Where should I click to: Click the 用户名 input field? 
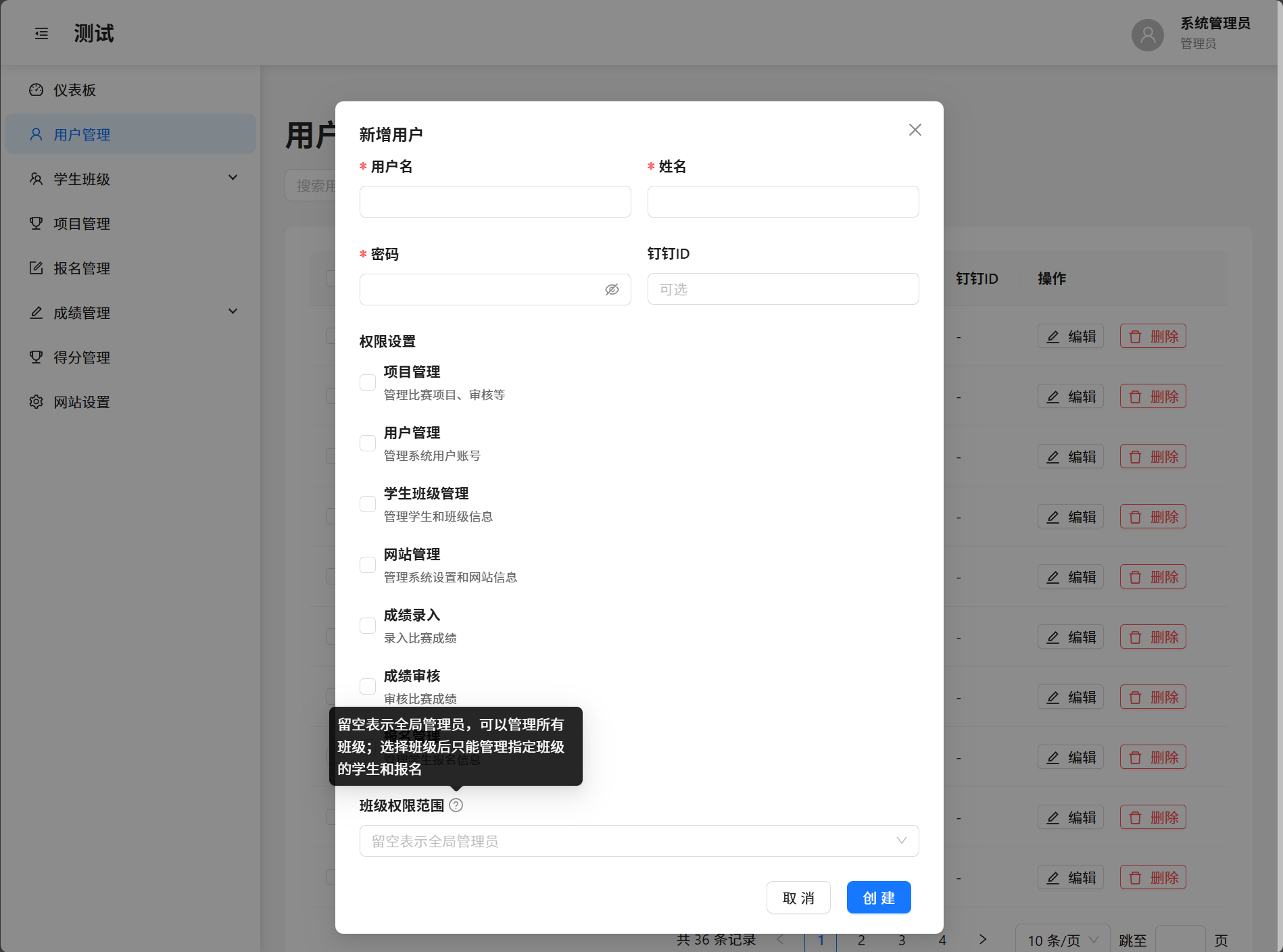click(495, 202)
